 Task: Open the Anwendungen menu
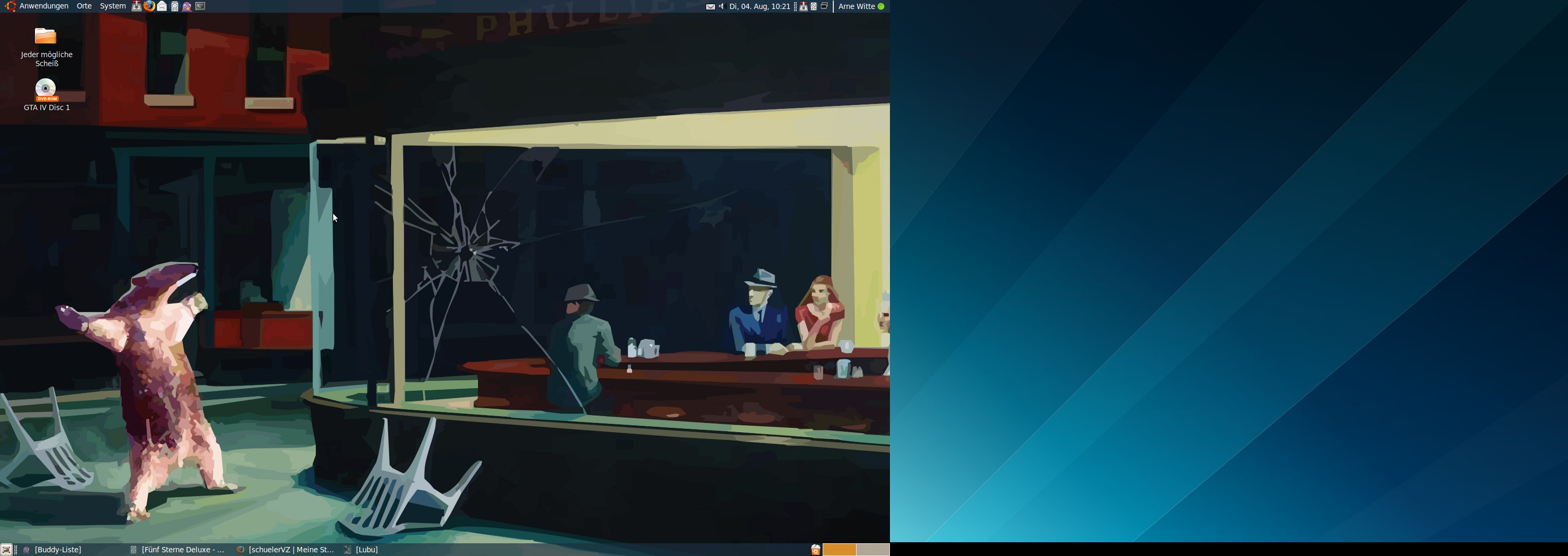point(44,6)
